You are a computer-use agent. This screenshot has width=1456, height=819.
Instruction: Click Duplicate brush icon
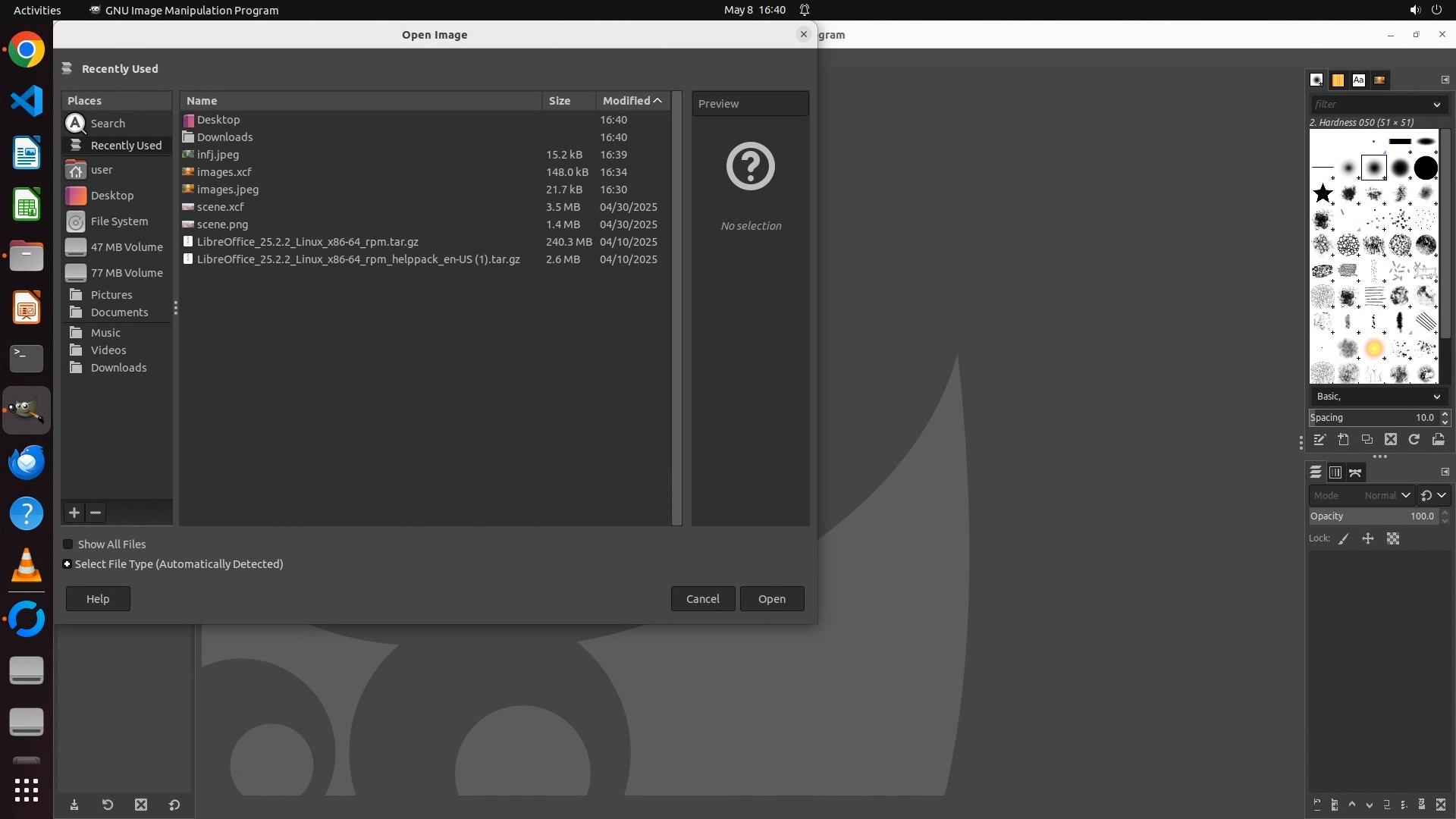click(1367, 440)
